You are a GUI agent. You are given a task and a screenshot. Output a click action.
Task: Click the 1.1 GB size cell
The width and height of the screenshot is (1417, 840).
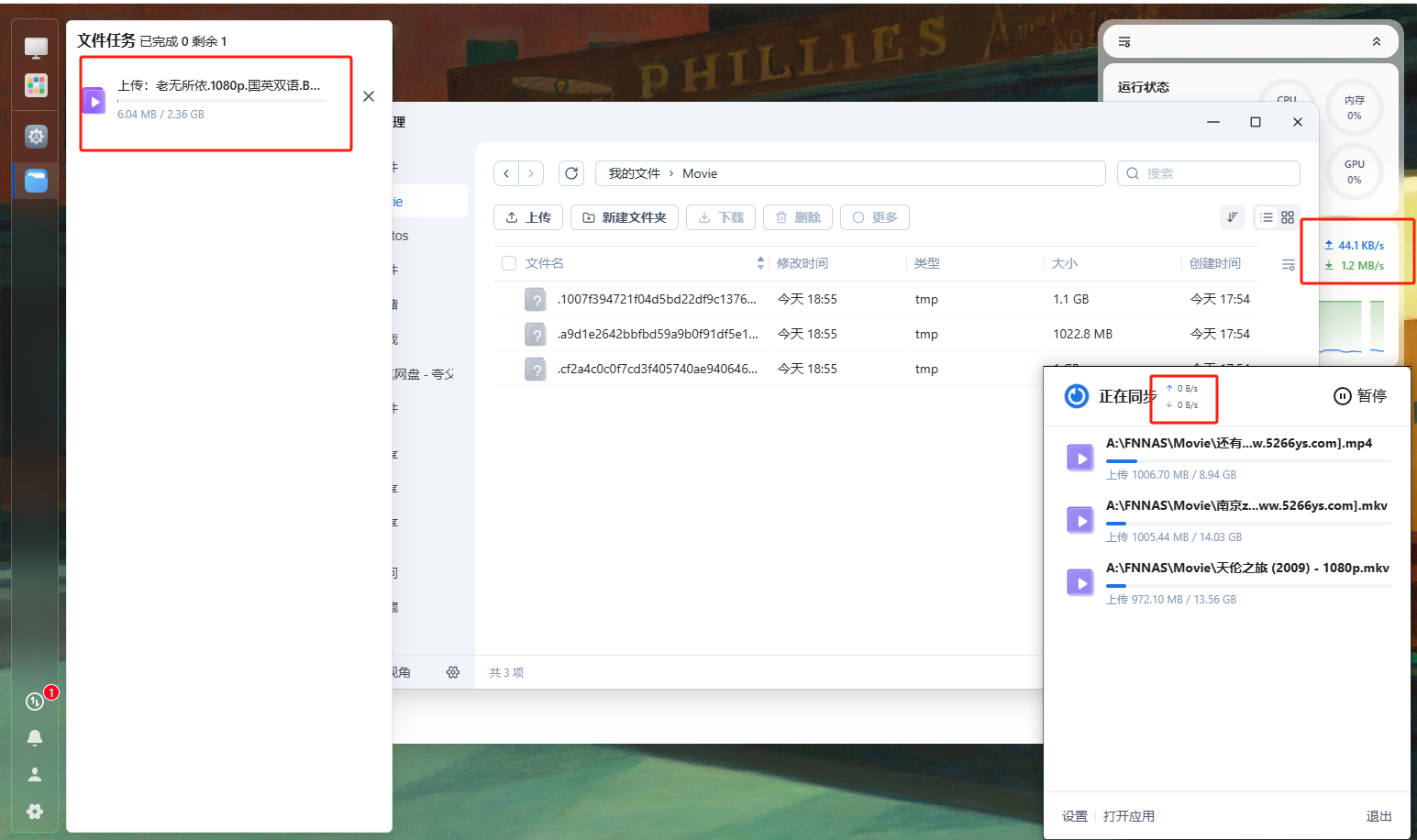coord(1071,299)
